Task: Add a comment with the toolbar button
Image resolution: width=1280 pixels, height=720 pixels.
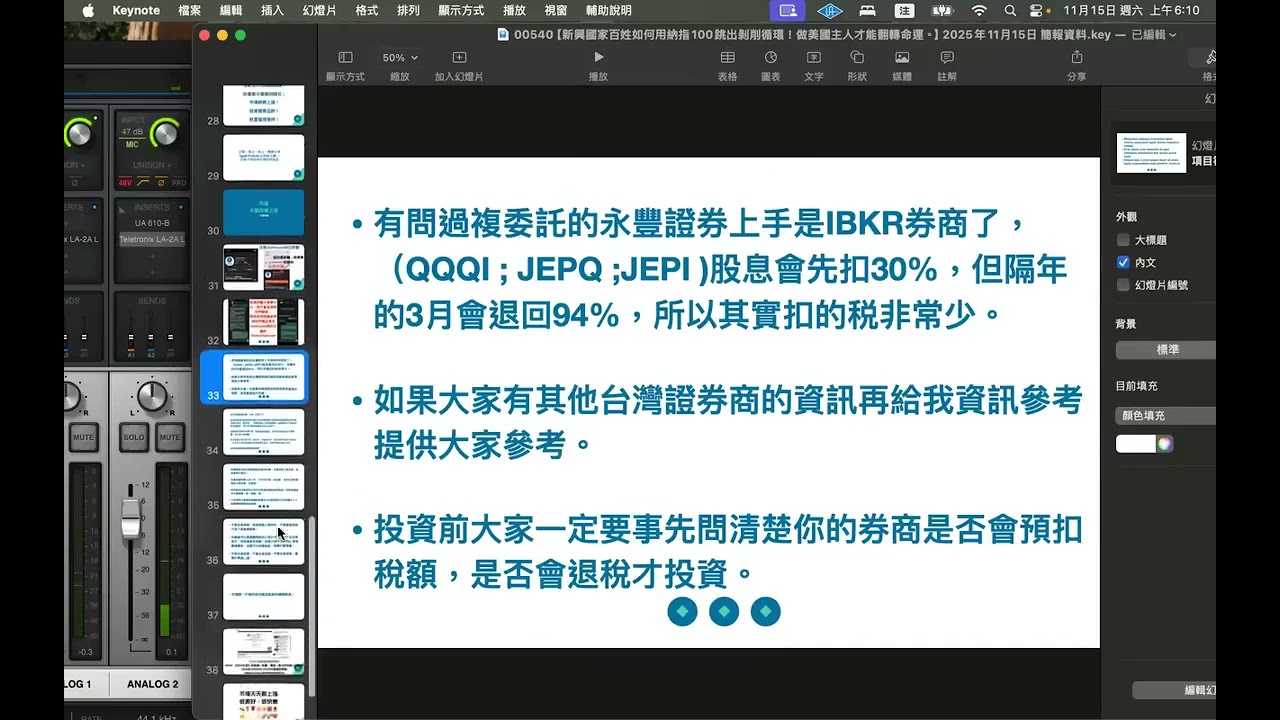Action: coord(947,58)
